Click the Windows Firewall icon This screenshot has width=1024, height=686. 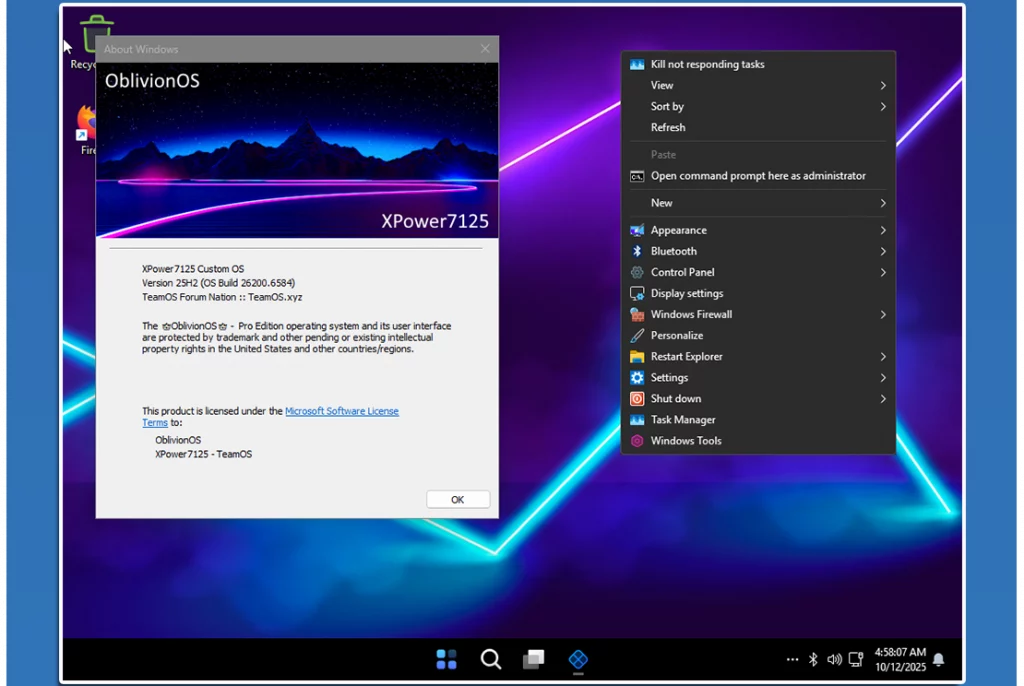point(637,314)
